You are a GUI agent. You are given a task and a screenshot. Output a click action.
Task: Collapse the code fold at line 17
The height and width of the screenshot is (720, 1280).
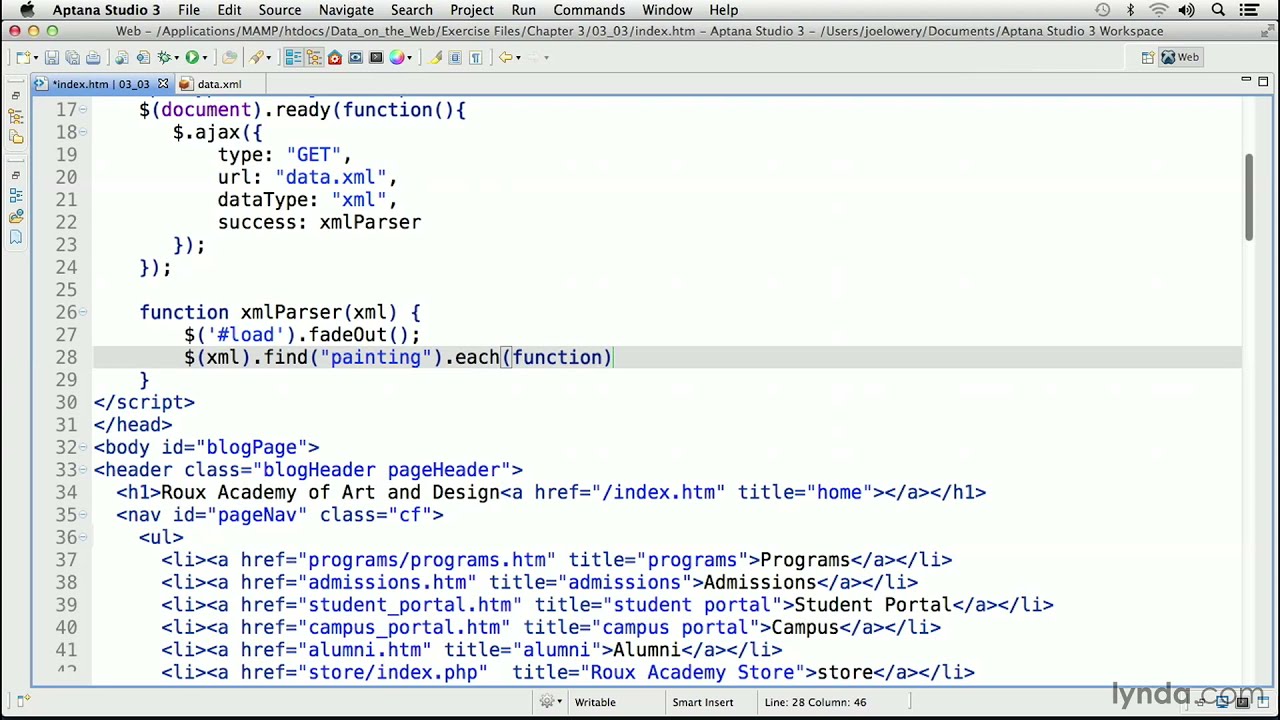[x=83, y=110]
